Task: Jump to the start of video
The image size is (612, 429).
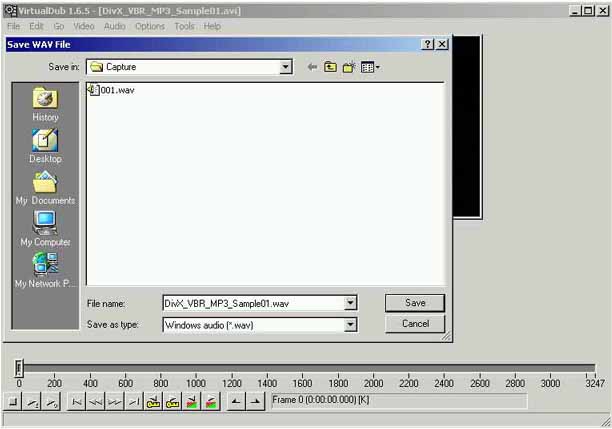Action: (x=76, y=401)
